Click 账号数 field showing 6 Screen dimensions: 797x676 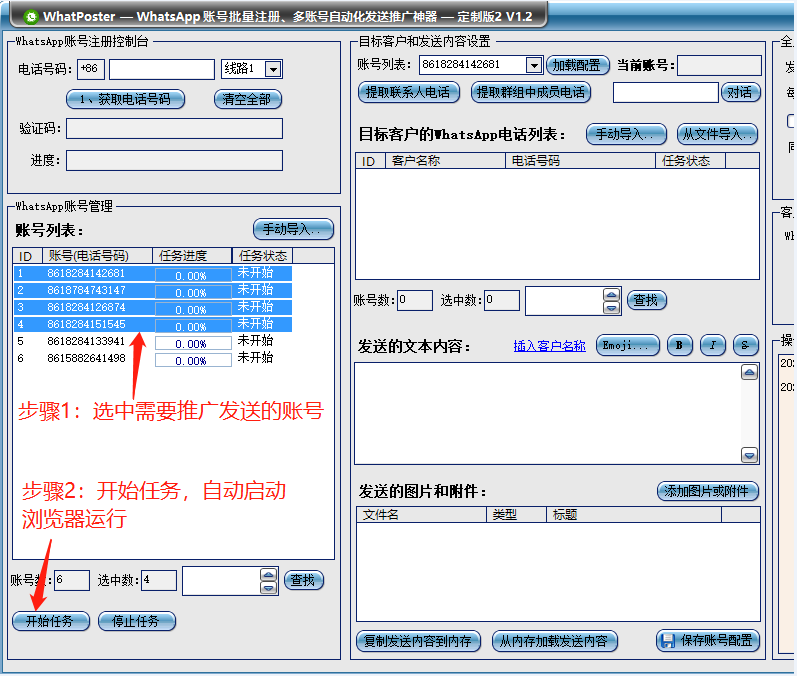tap(72, 580)
